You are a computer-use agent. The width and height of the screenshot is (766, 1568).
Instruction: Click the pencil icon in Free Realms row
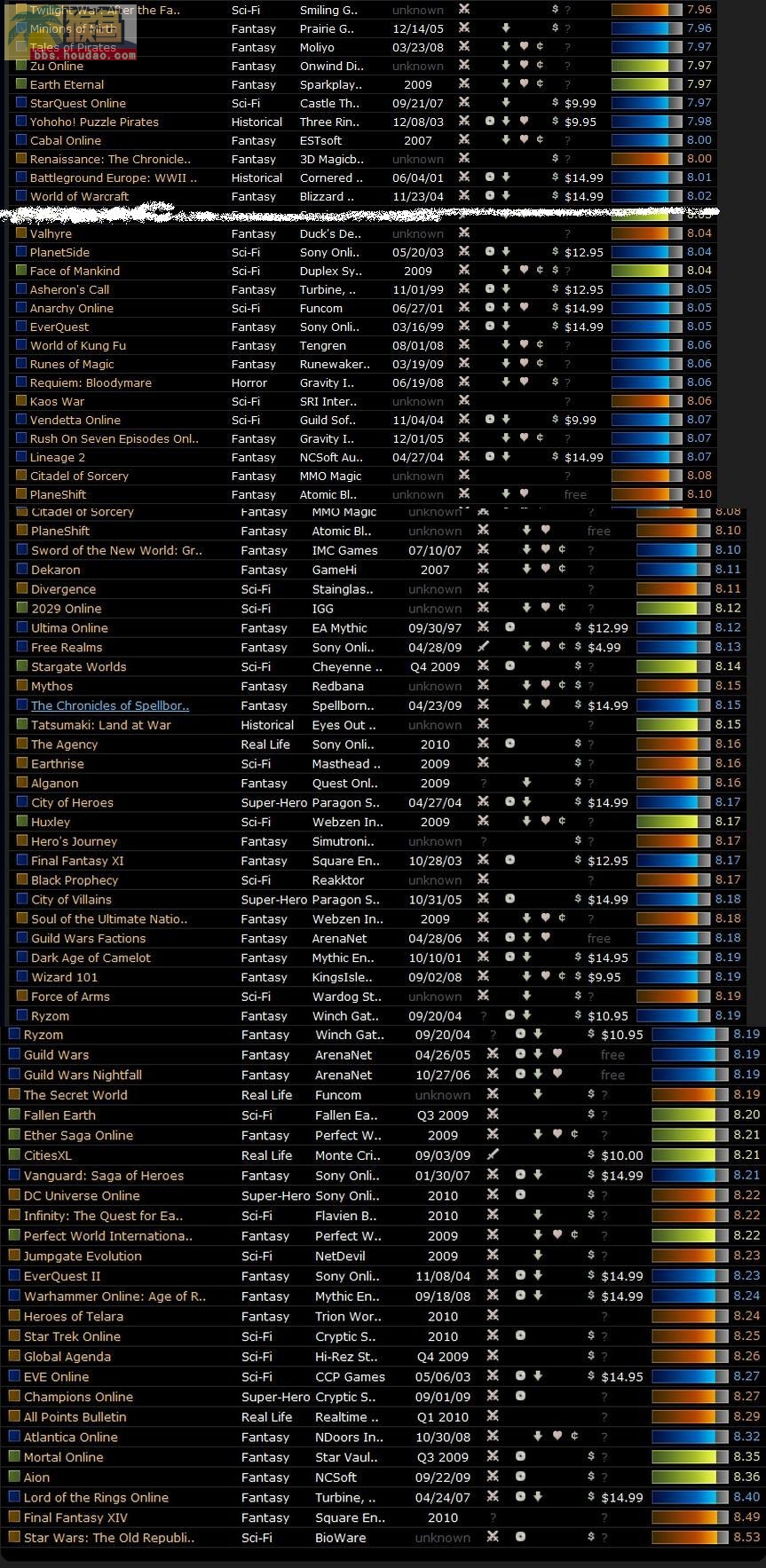point(483,647)
